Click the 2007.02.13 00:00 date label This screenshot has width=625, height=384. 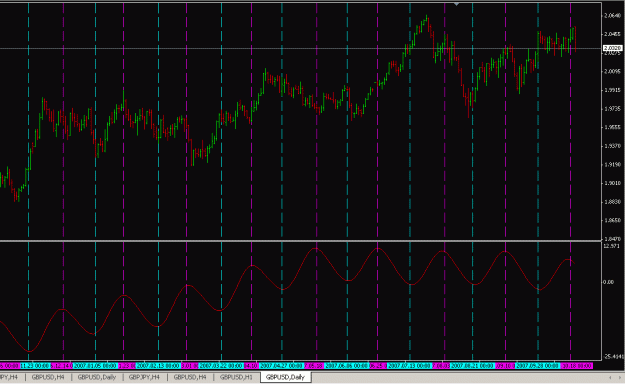[158, 366]
